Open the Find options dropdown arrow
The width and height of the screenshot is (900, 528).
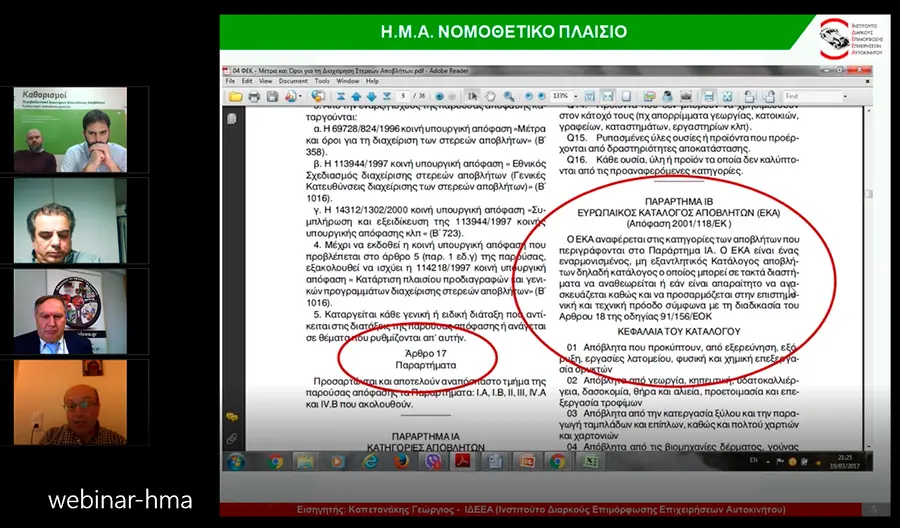[845, 96]
